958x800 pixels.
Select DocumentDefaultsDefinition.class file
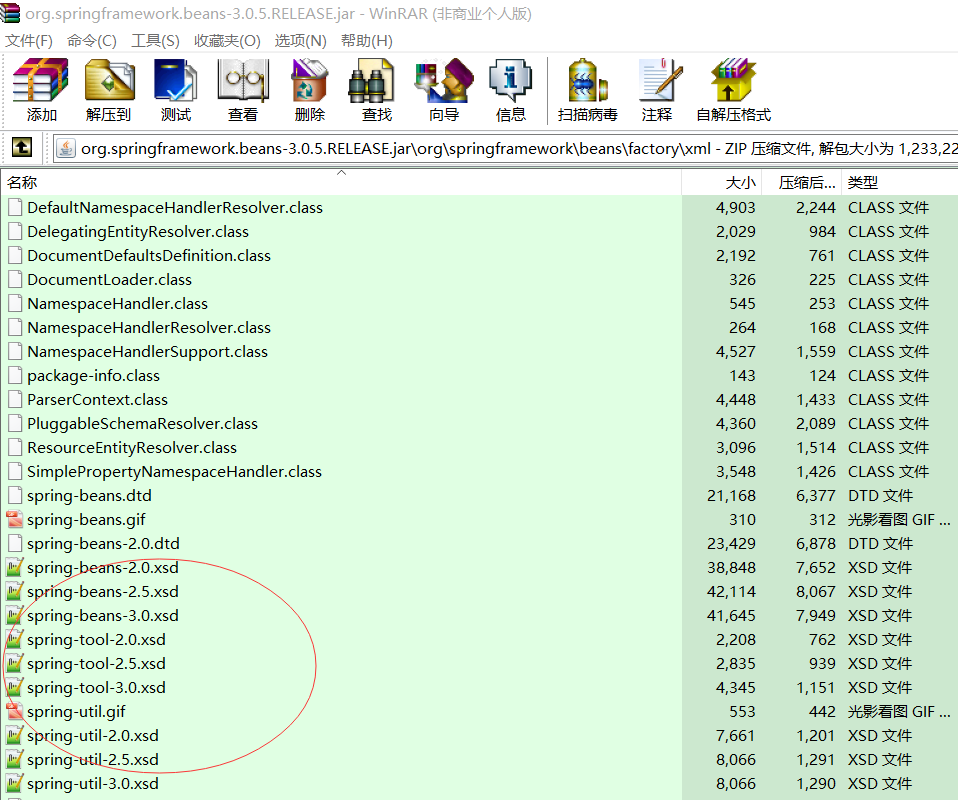point(149,255)
